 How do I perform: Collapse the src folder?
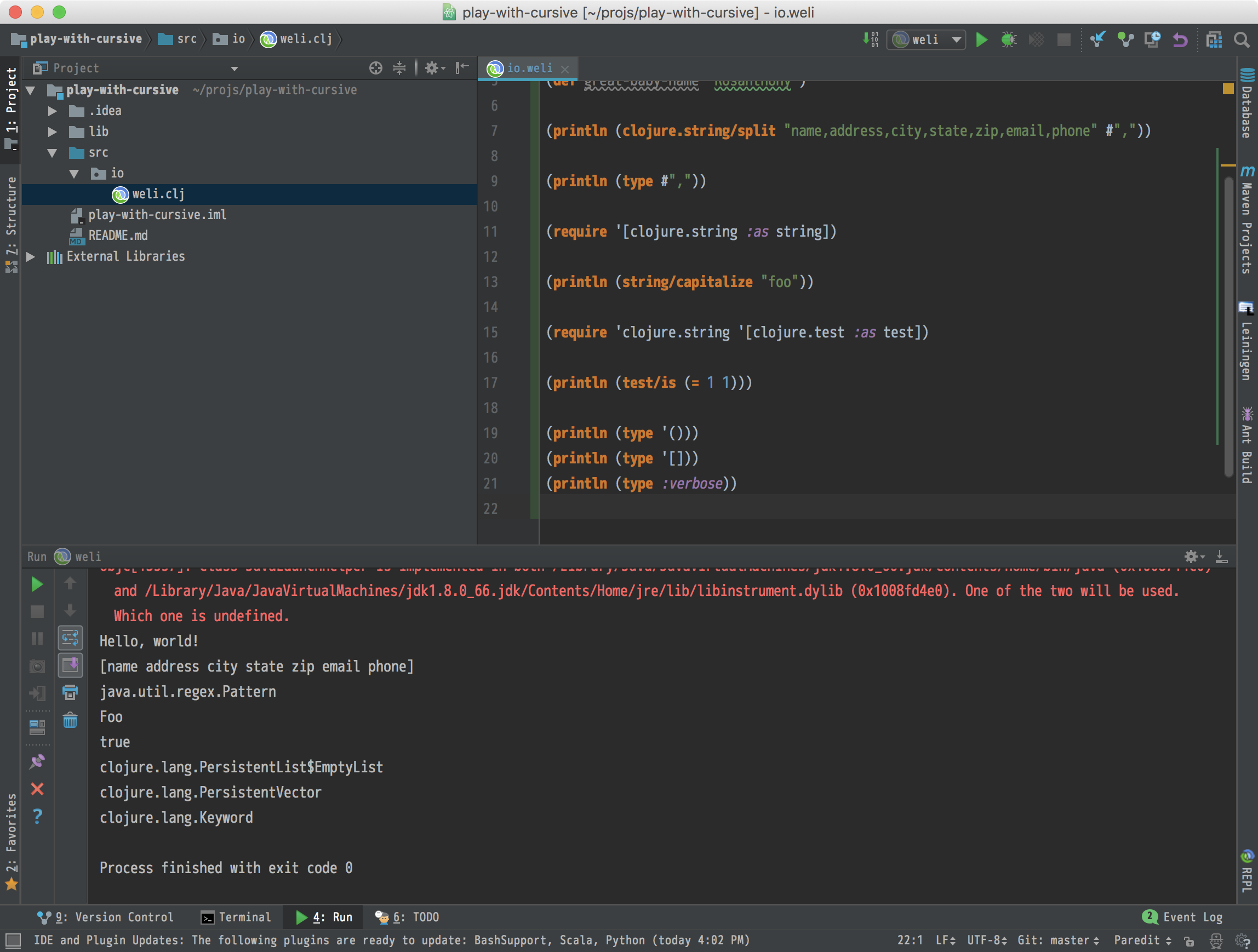[52, 153]
